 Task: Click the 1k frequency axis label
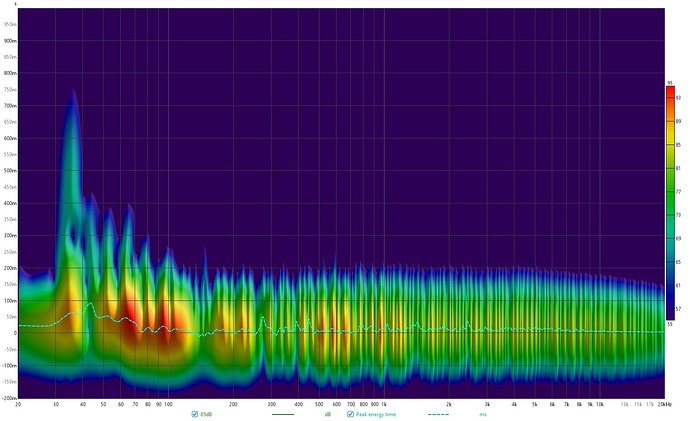point(385,403)
